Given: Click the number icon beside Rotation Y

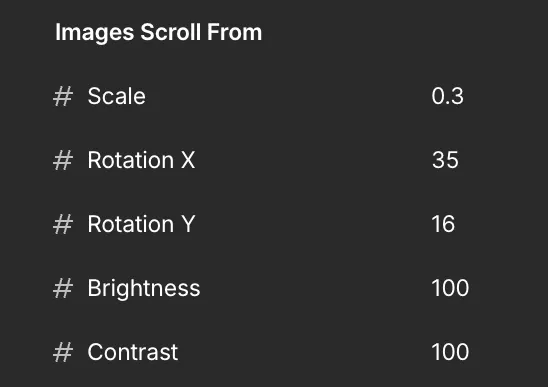Looking at the screenshot, I should (63, 224).
